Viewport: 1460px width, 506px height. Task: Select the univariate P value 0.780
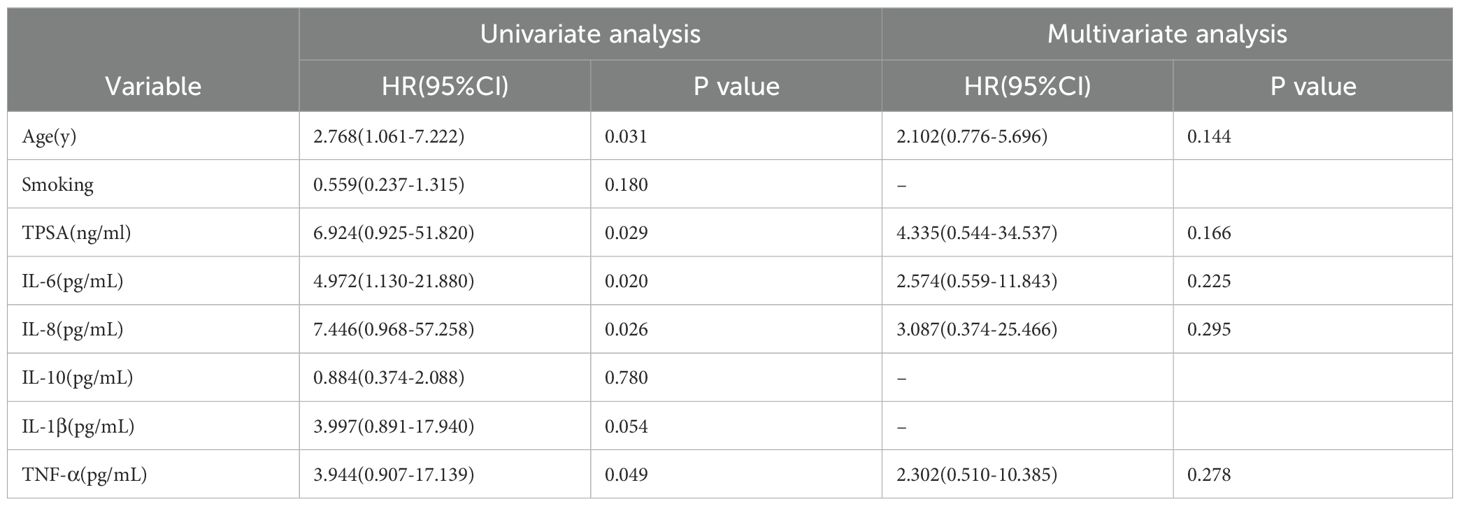pyautogui.click(x=626, y=378)
